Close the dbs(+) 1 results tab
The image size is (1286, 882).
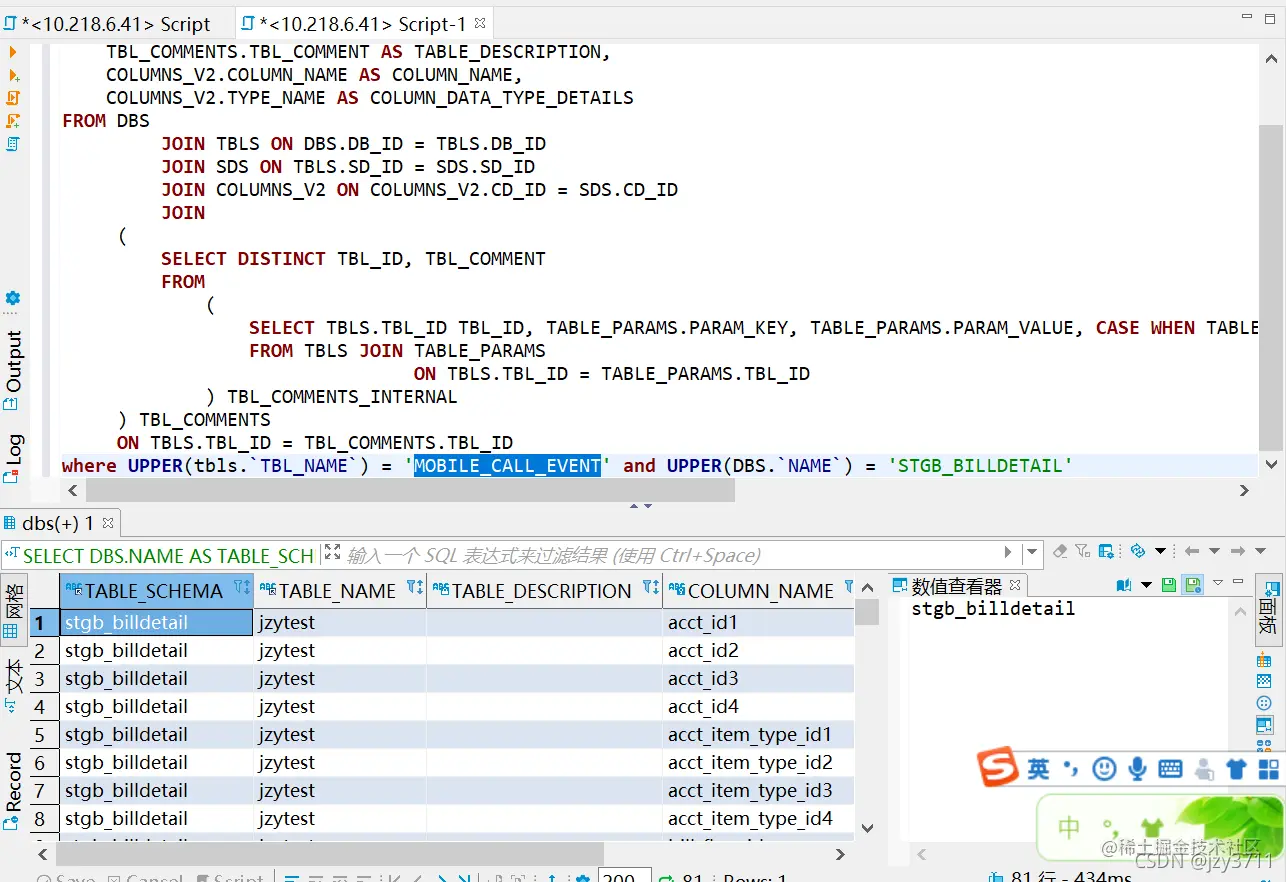click(108, 523)
